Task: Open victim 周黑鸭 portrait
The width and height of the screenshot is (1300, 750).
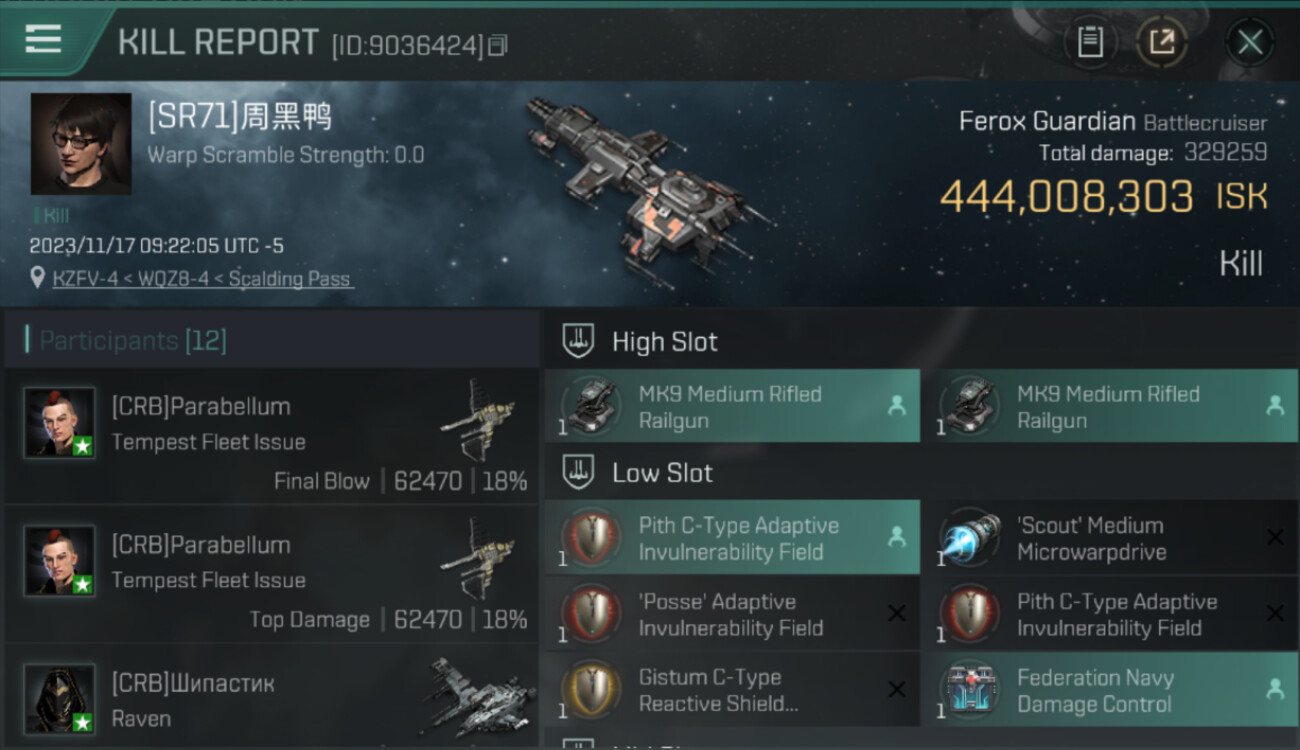Action: click(81, 144)
